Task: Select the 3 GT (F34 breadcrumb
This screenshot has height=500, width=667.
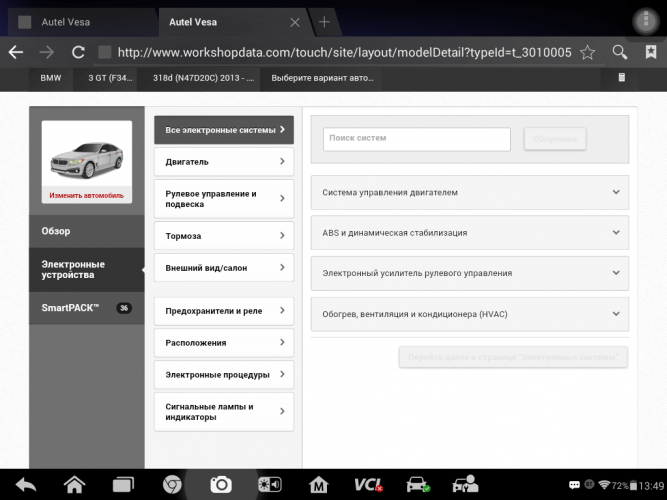Action: click(110, 78)
